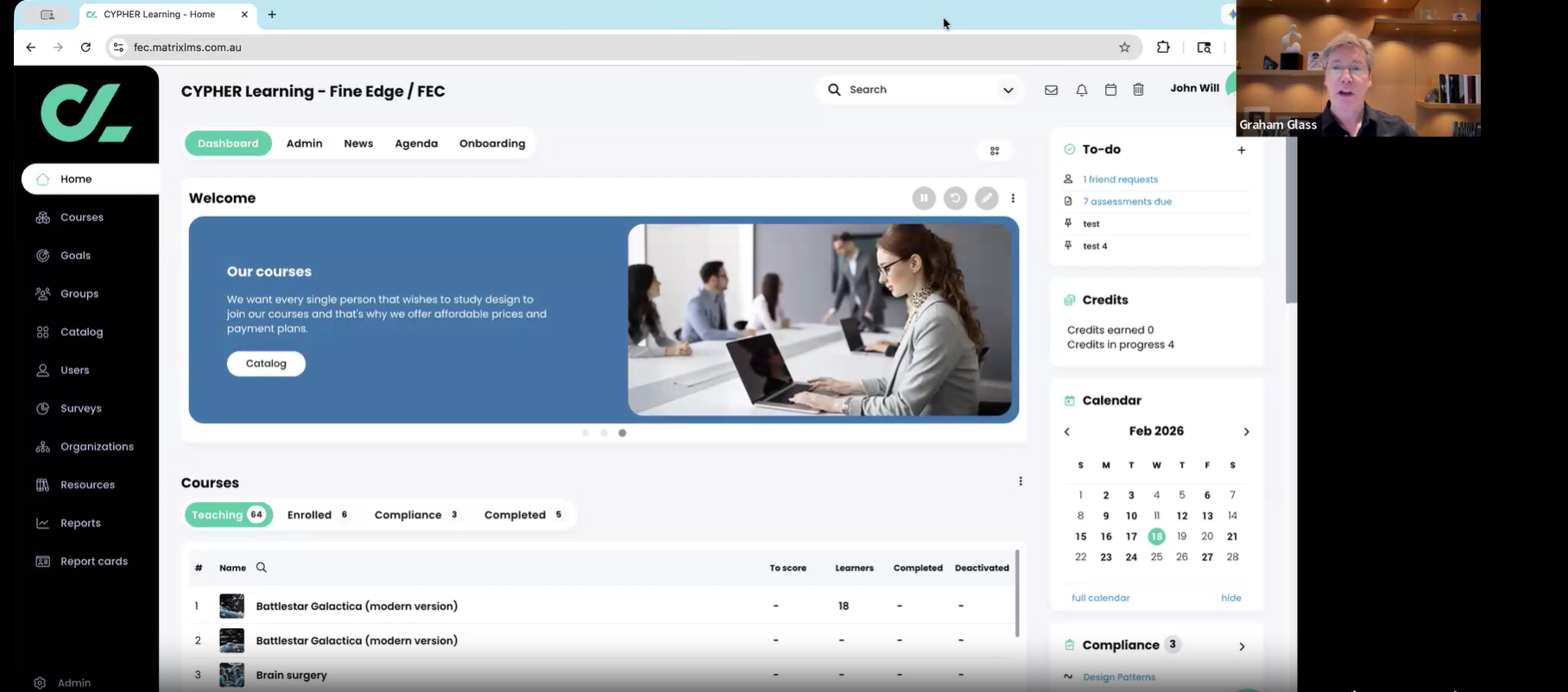Open the trash bin icon
Viewport: 1568px width, 692px height.
click(1138, 90)
